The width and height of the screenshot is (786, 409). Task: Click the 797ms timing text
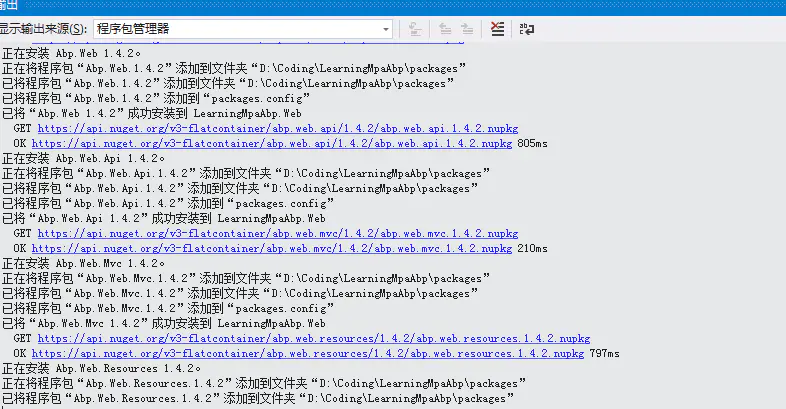(605, 354)
